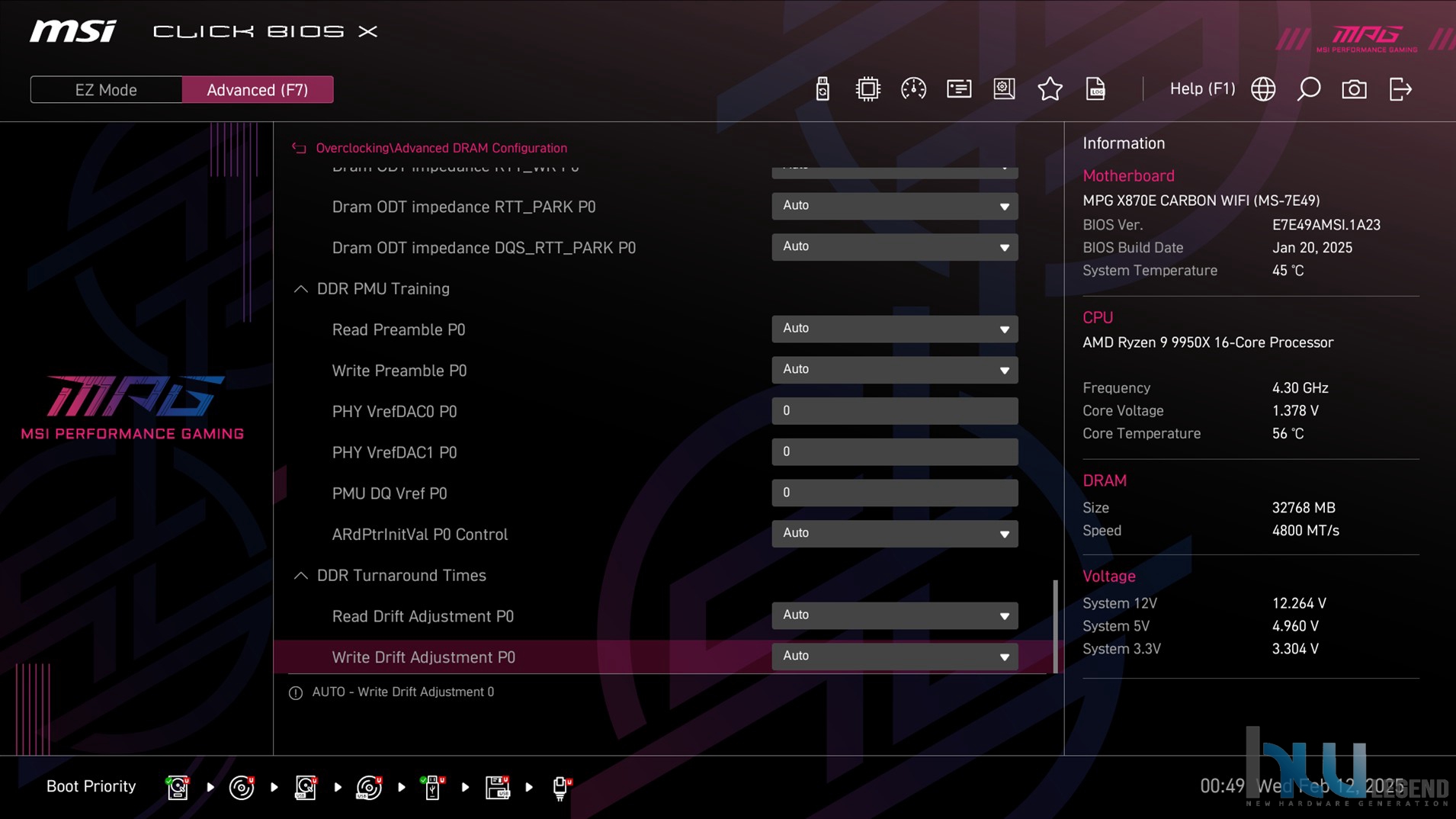Click the DRAM speed 4800 MT/s value
Image resolution: width=1456 pixels, height=819 pixels.
(1305, 531)
